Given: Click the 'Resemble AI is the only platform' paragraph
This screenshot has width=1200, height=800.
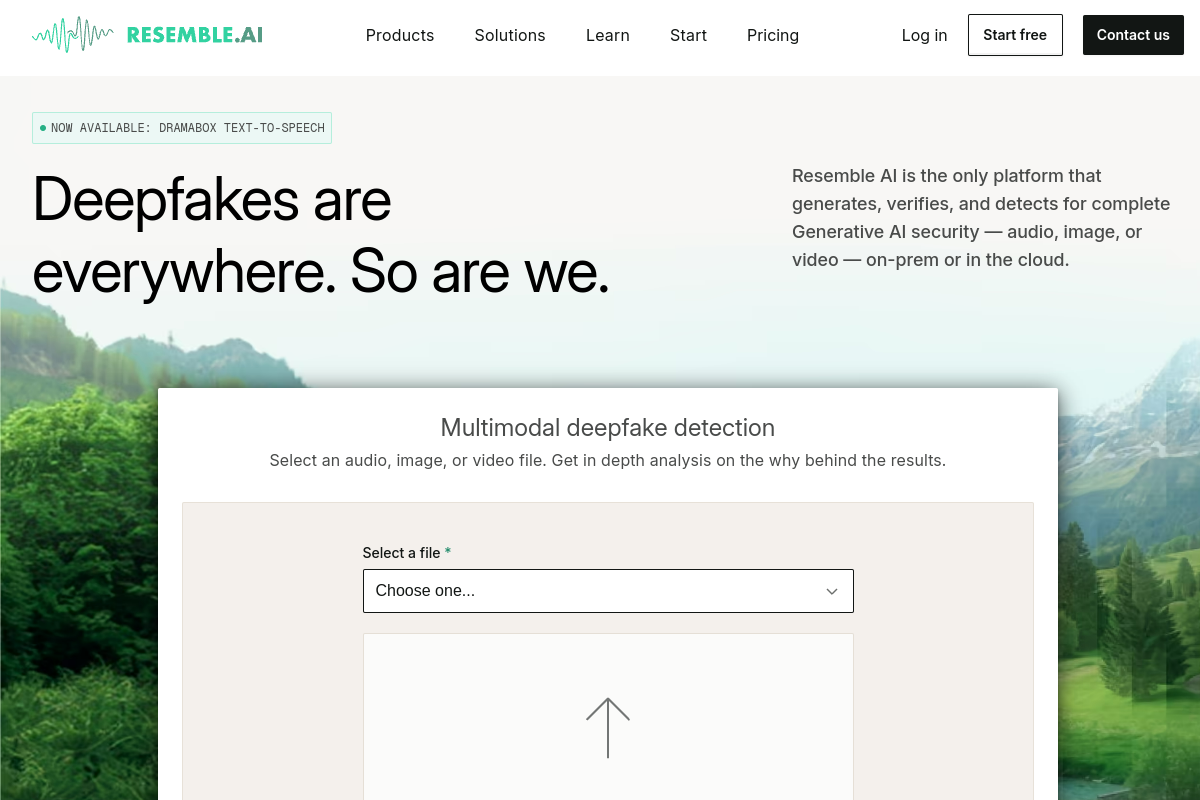Looking at the screenshot, I should click(x=981, y=218).
